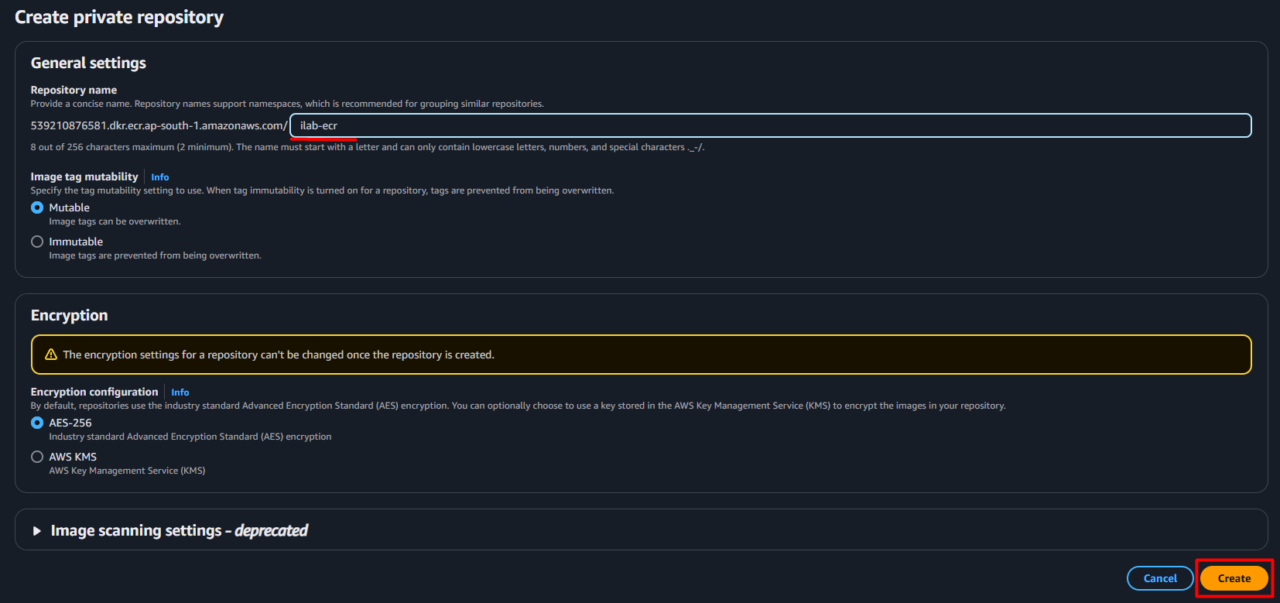Select the Mutable tag radio button
This screenshot has width=1280, height=603.
coord(37,208)
